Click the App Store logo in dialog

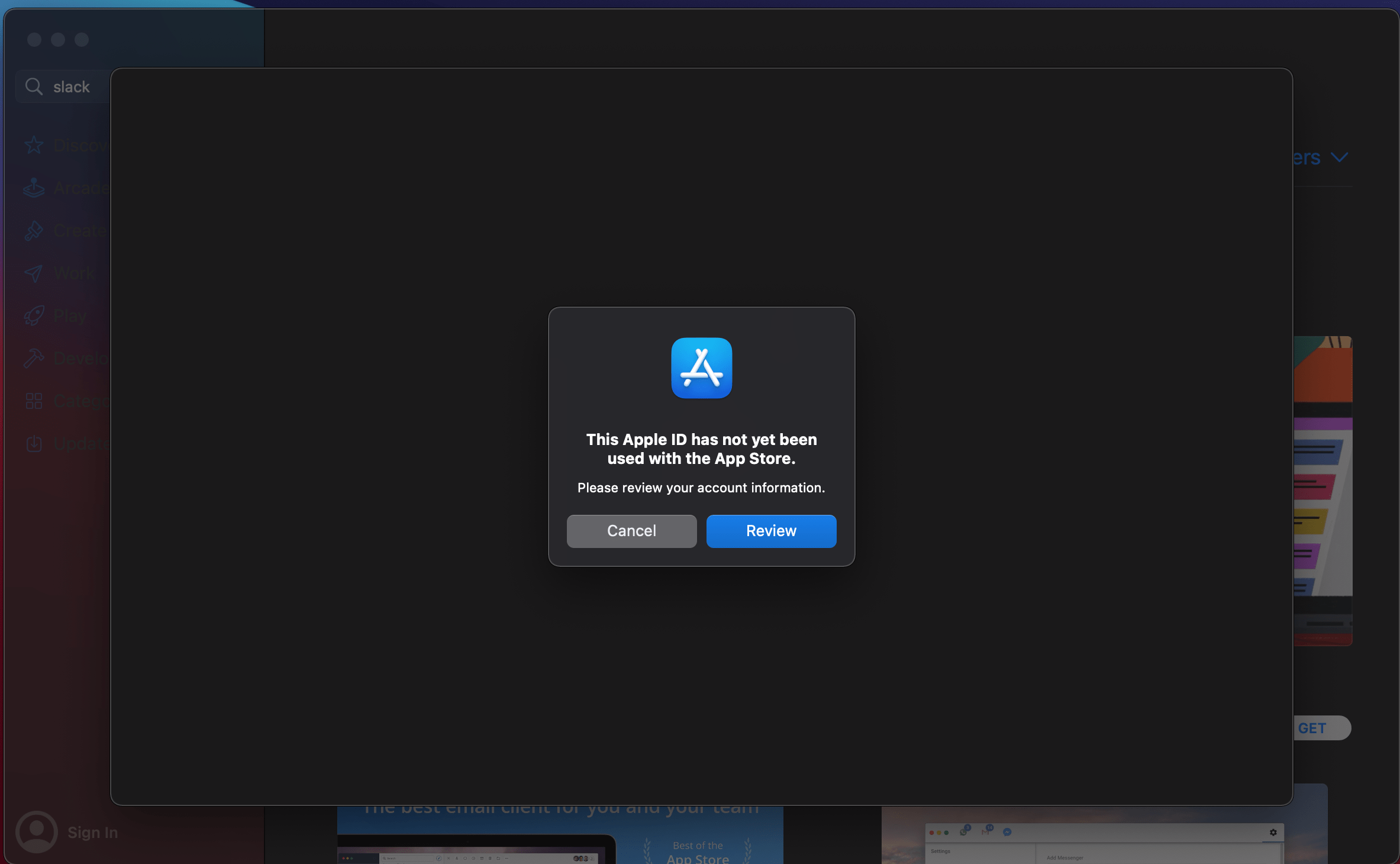click(x=701, y=368)
